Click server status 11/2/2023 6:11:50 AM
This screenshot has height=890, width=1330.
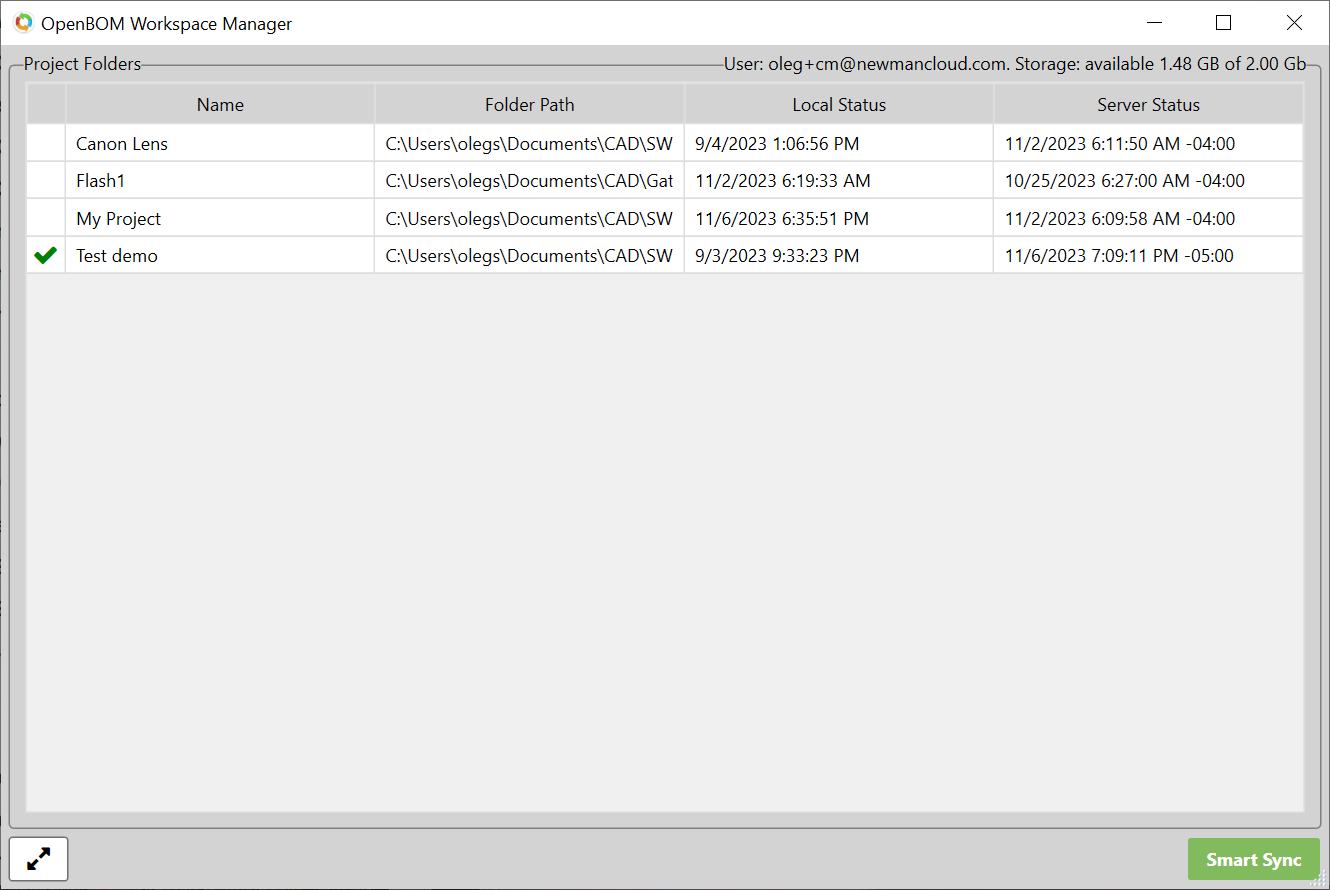[x=1120, y=144]
